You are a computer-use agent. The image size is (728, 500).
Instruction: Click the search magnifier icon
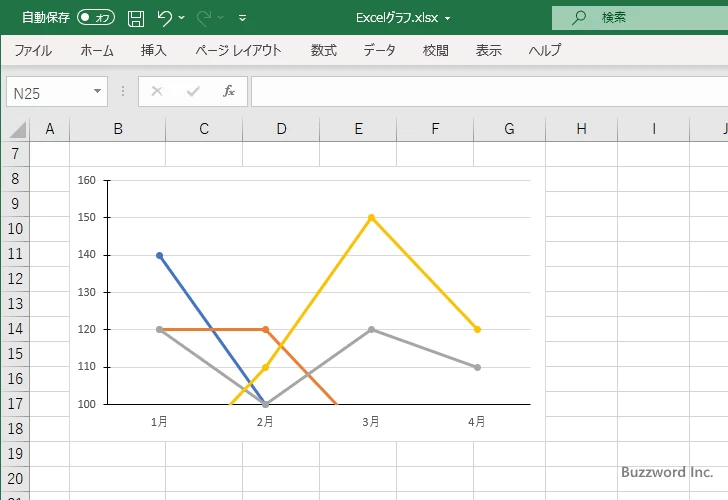point(578,18)
